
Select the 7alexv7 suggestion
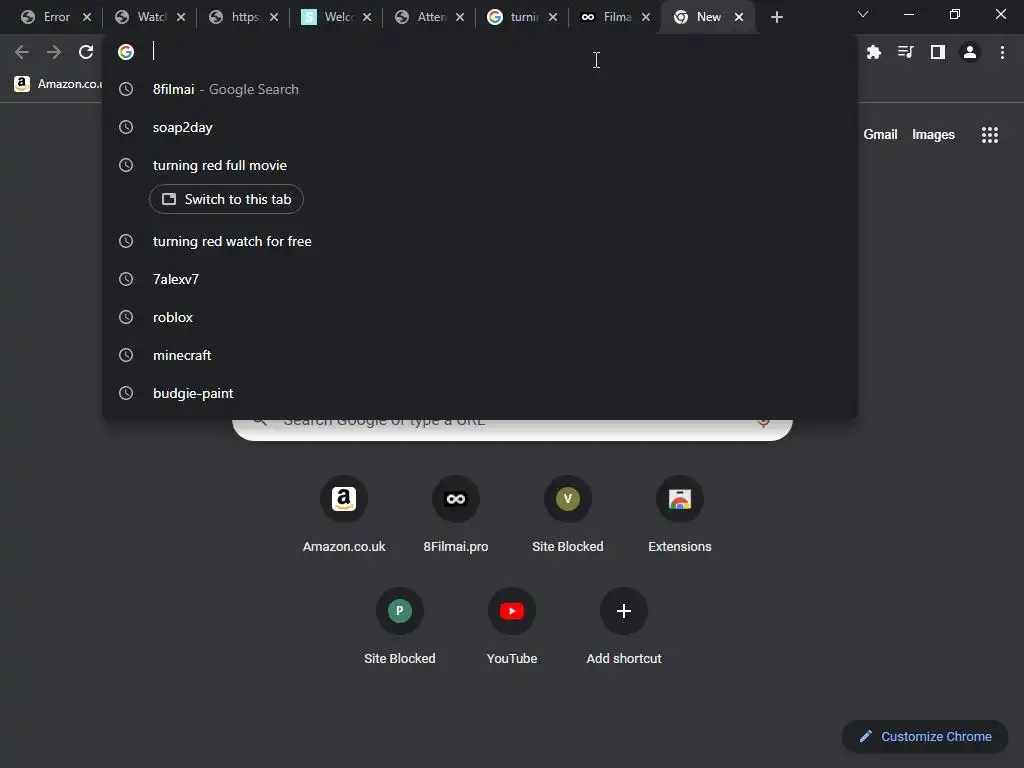coord(480,280)
